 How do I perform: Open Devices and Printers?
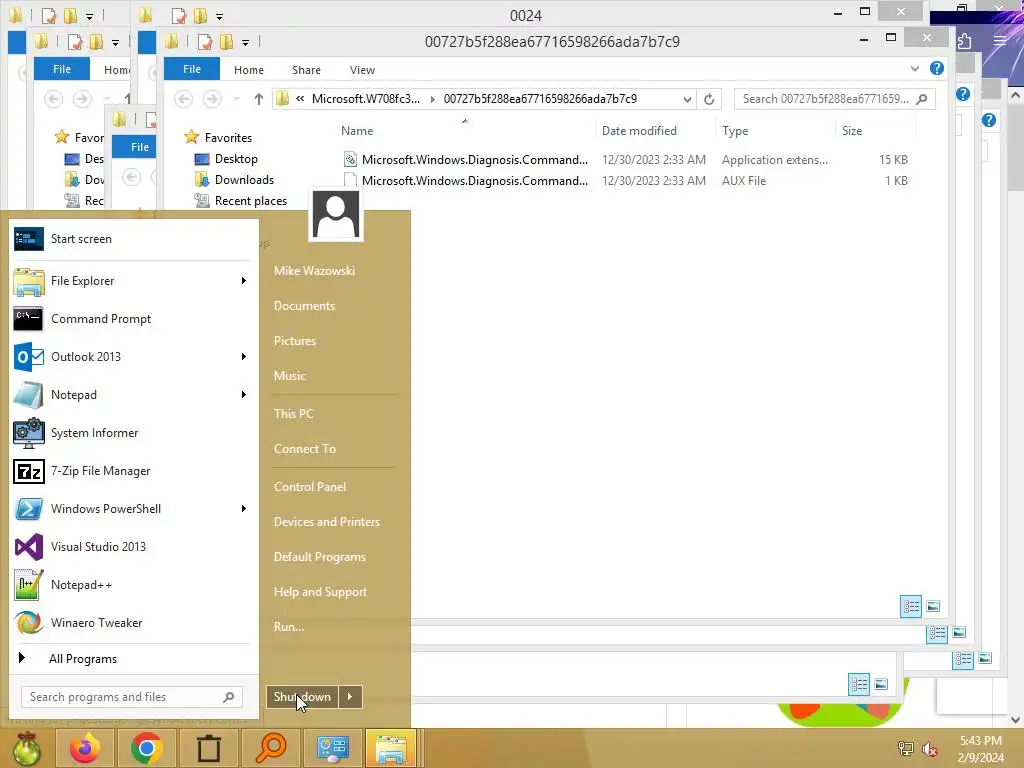click(x=327, y=522)
